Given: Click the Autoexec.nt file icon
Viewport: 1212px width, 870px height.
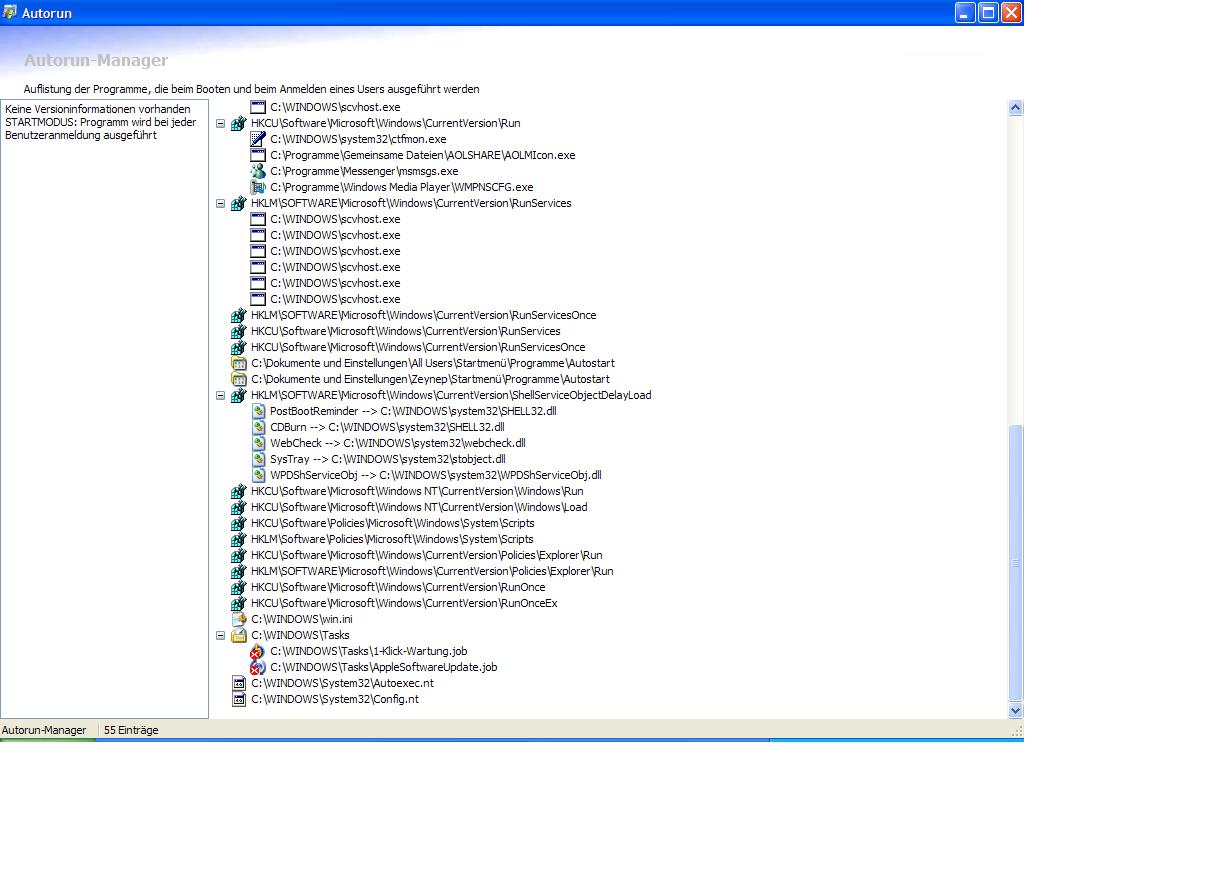Looking at the screenshot, I should (x=239, y=683).
